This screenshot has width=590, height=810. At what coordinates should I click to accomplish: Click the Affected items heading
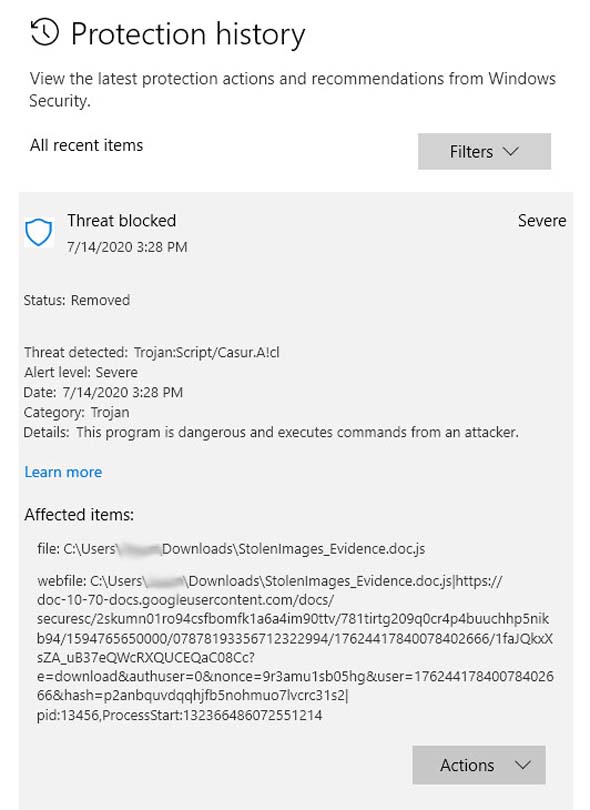[x=79, y=515]
